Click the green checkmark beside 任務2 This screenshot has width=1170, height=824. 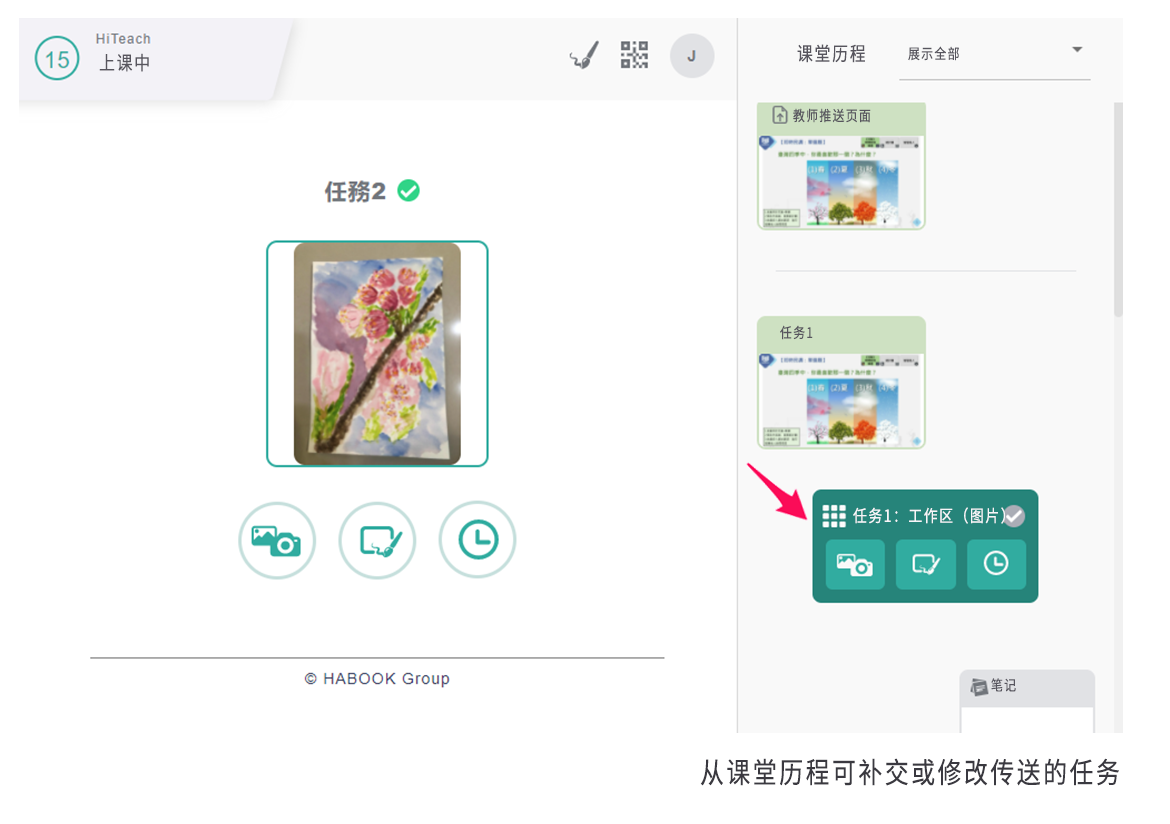coord(408,190)
